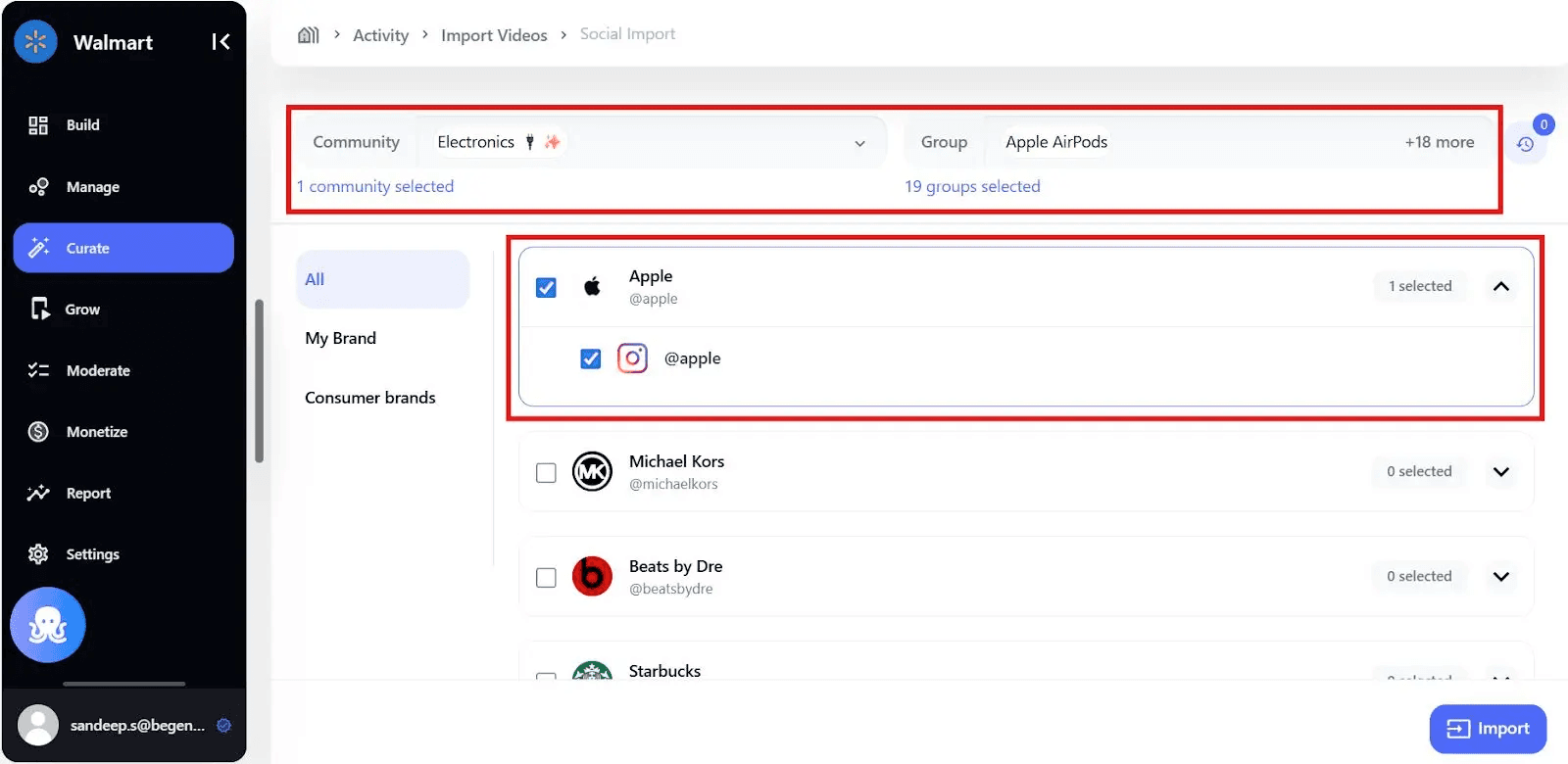Click the Report chart icon
Image resolution: width=1568 pixels, height=764 pixels.
pos(38,493)
